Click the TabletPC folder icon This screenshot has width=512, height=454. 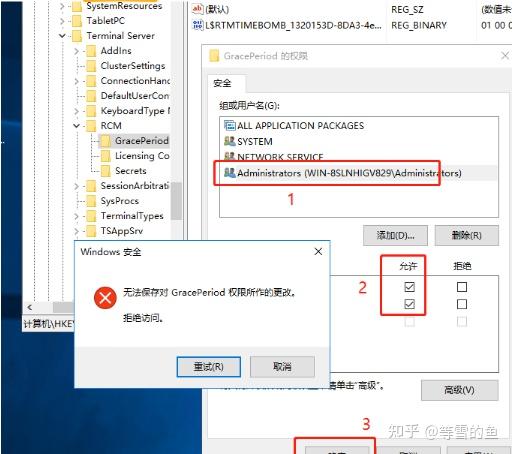pyautogui.click(x=77, y=21)
